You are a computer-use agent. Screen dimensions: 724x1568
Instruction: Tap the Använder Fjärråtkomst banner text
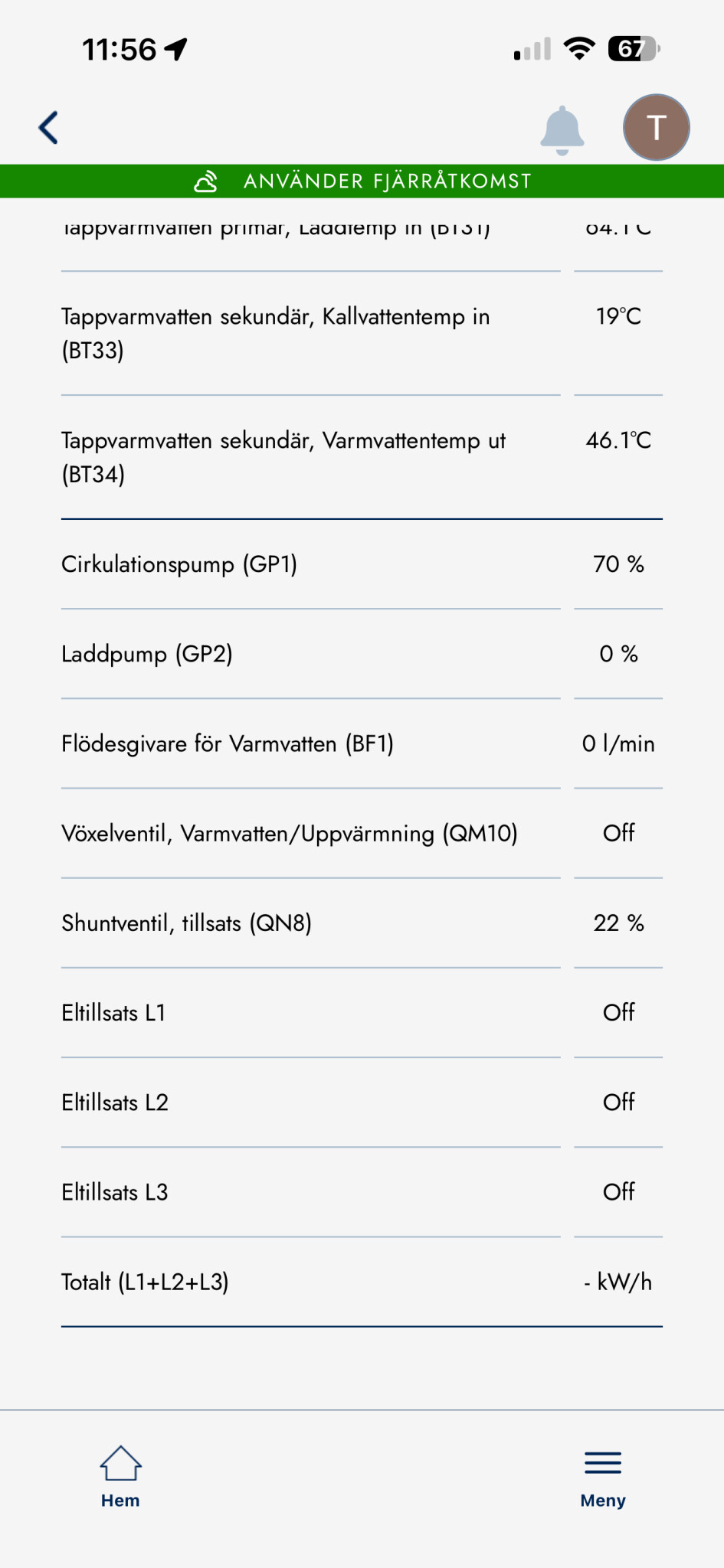point(387,181)
